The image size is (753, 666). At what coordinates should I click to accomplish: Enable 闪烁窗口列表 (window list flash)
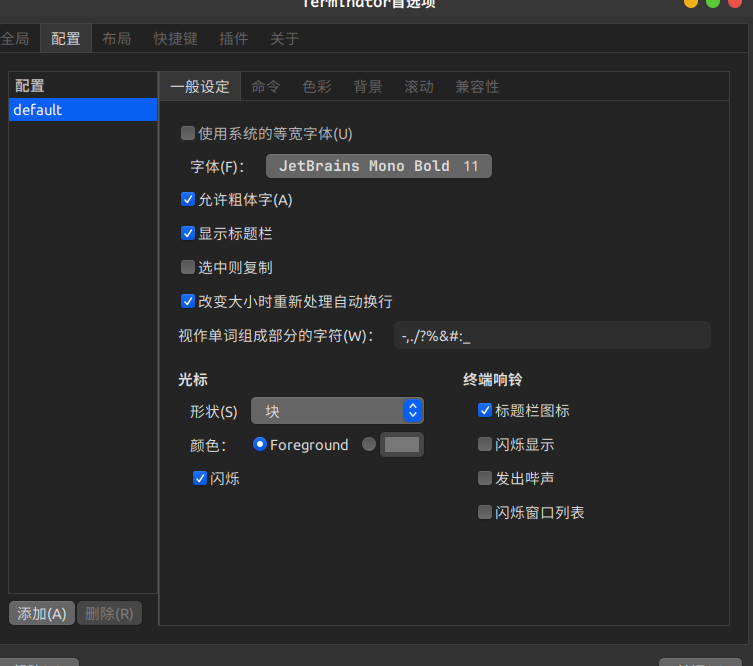(x=485, y=512)
